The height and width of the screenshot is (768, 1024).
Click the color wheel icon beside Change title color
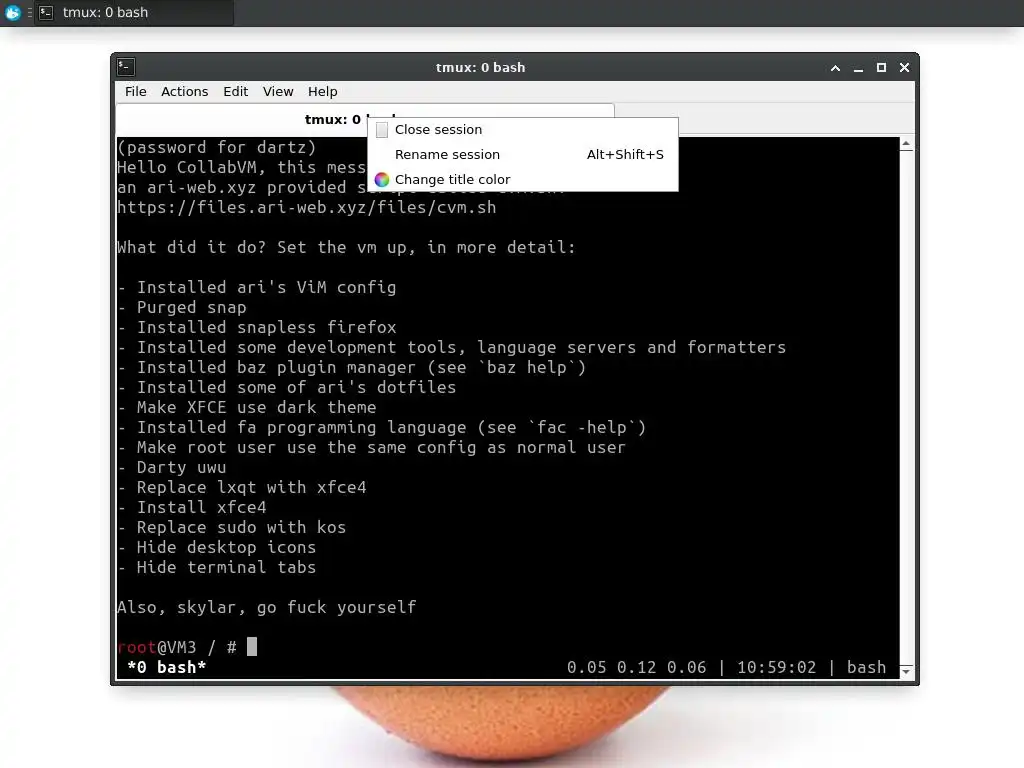[x=382, y=180]
